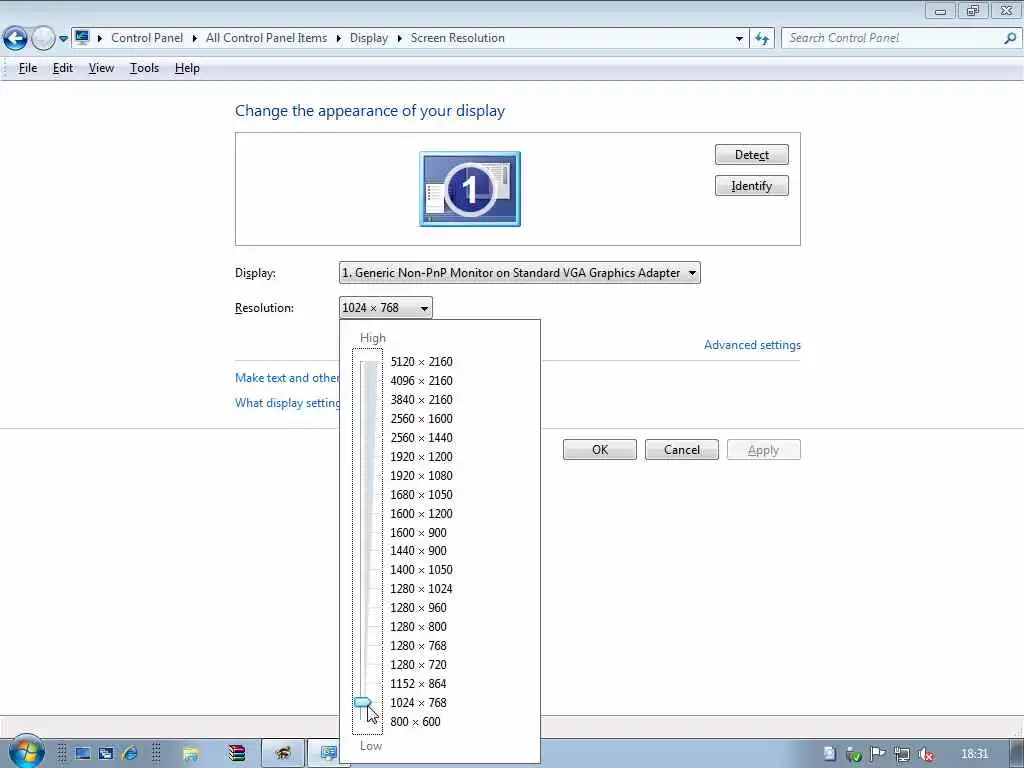Open 'What display settings' help link
1024x768 pixels.
pyautogui.click(x=287, y=403)
